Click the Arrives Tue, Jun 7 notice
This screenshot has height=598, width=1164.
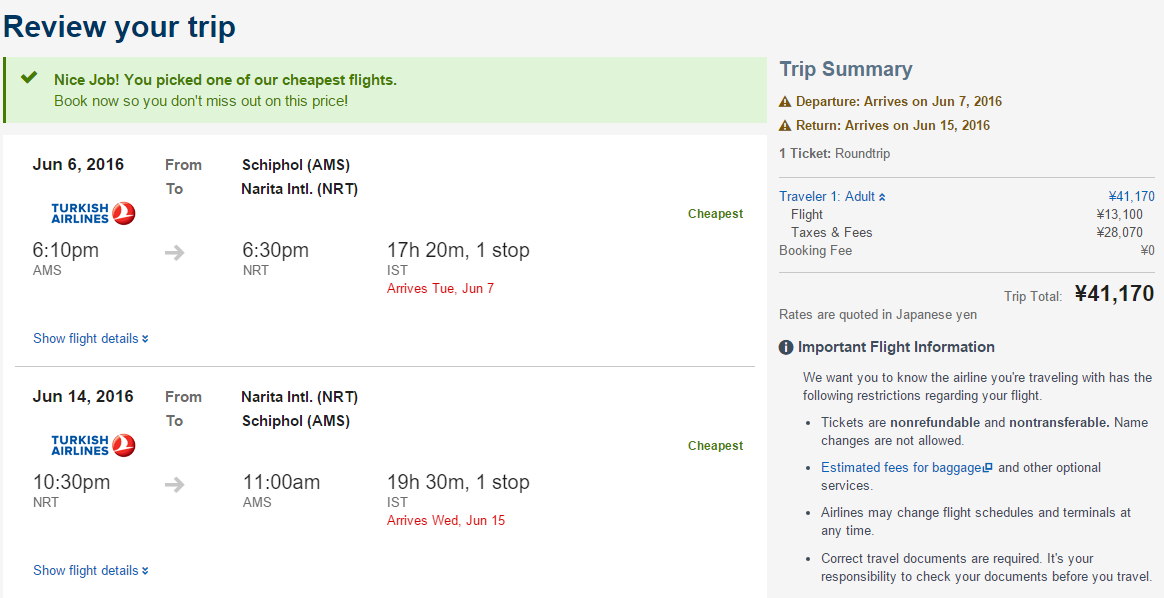click(440, 289)
